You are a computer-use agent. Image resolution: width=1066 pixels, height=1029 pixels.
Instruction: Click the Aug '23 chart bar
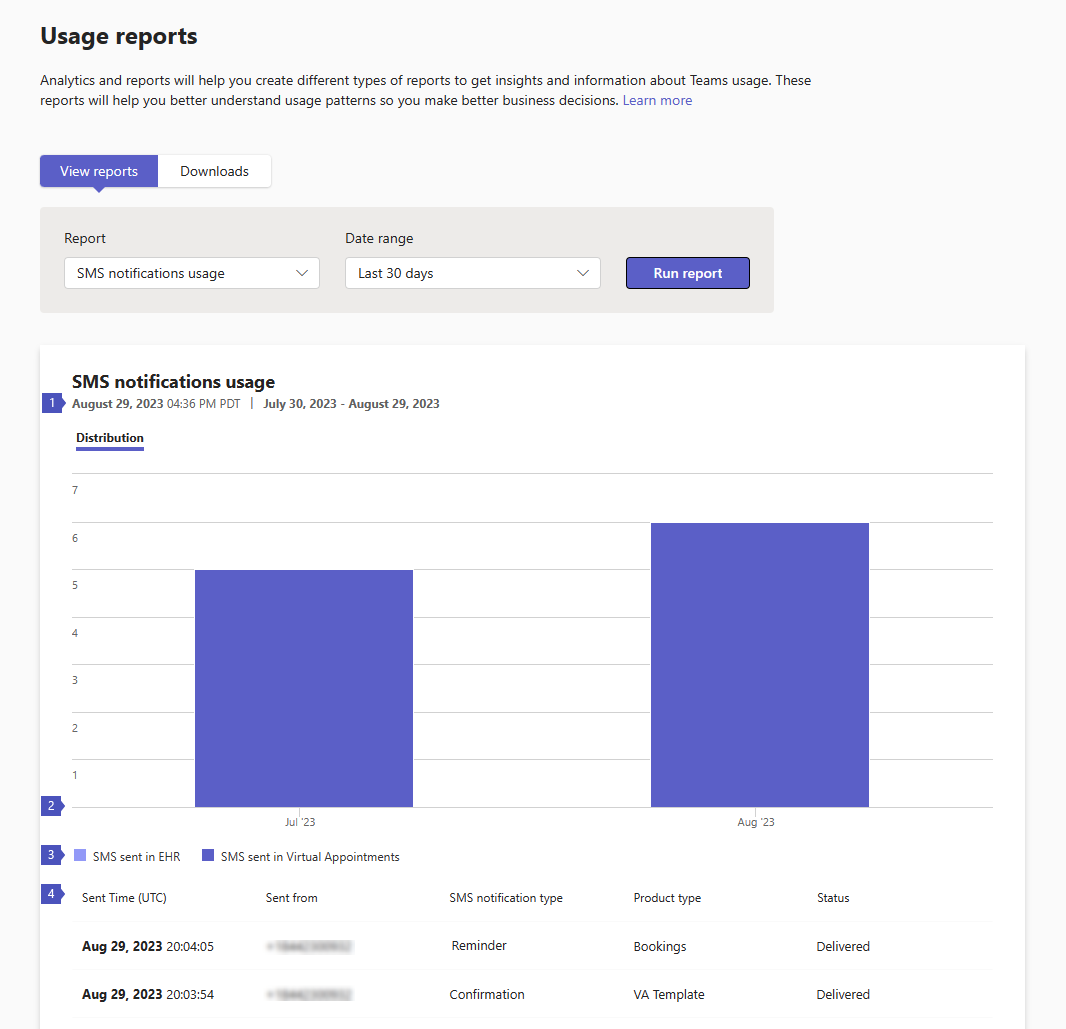click(x=759, y=664)
